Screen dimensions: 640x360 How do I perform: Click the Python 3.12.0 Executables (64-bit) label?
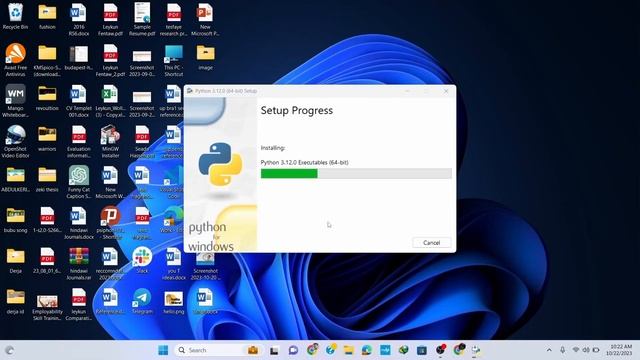(x=304, y=162)
